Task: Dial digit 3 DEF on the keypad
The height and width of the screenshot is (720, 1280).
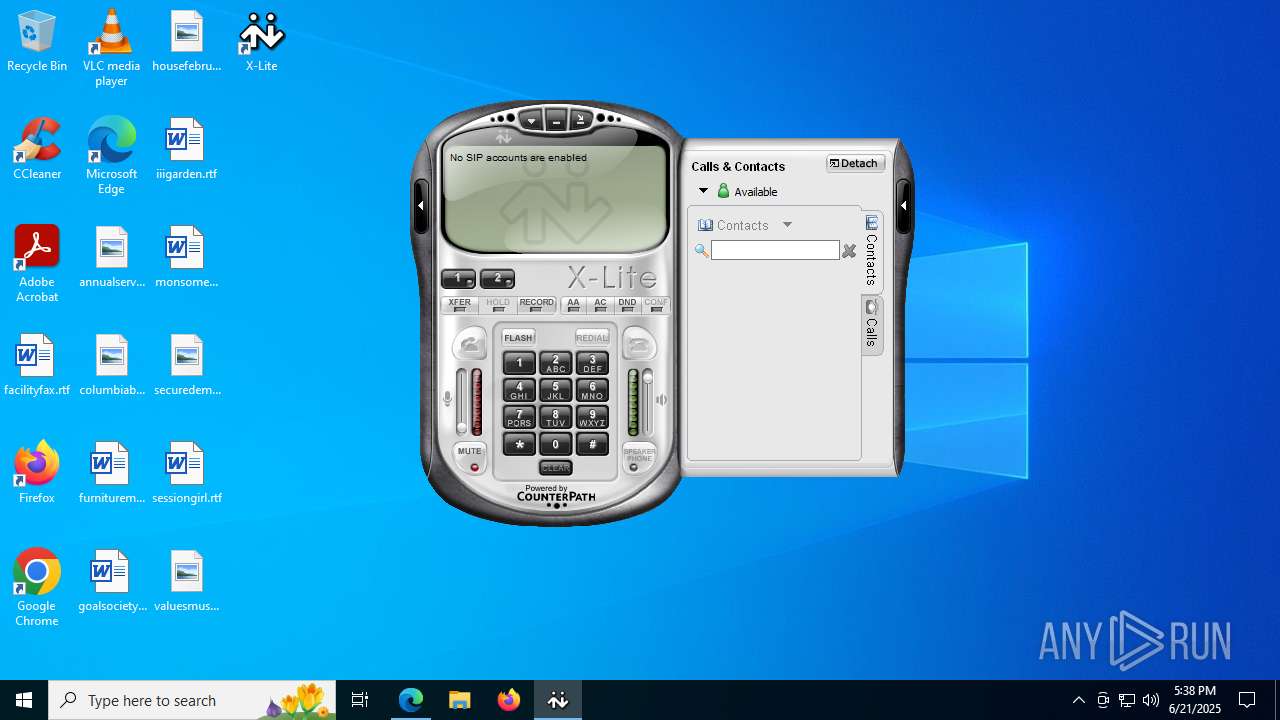Action: (x=592, y=363)
